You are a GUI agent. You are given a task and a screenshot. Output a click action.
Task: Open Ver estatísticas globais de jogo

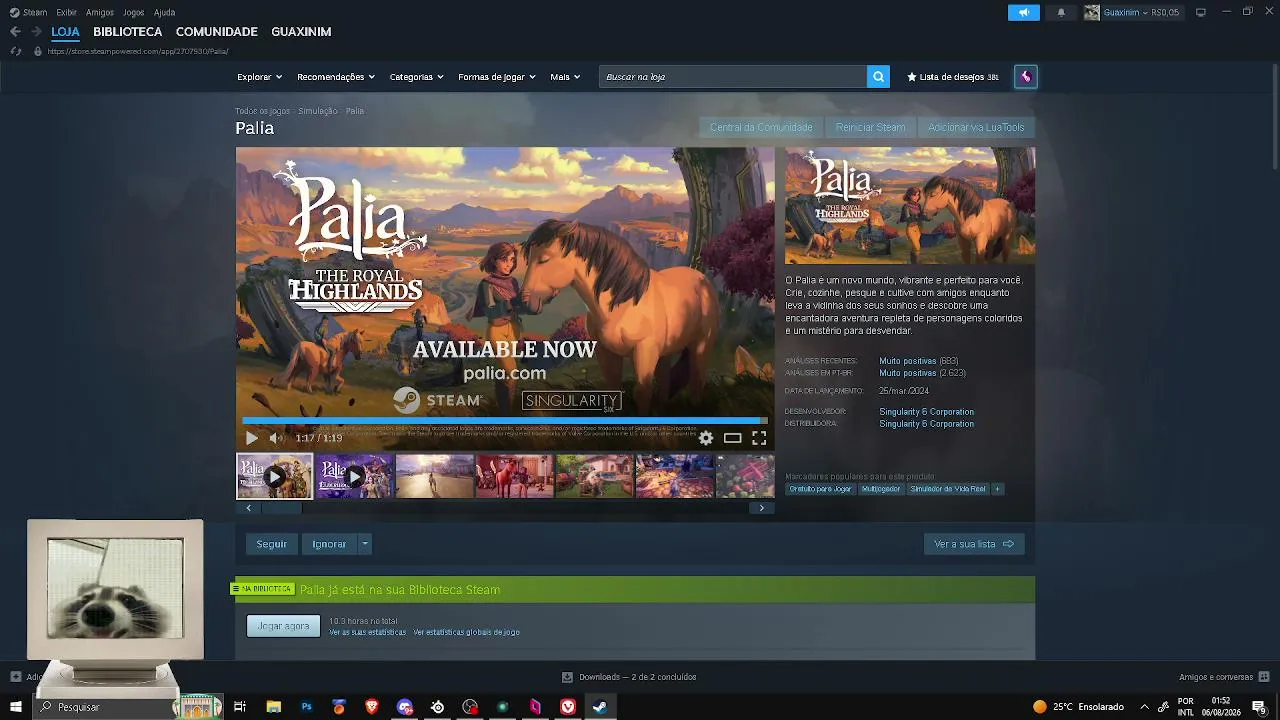pyautogui.click(x=466, y=632)
